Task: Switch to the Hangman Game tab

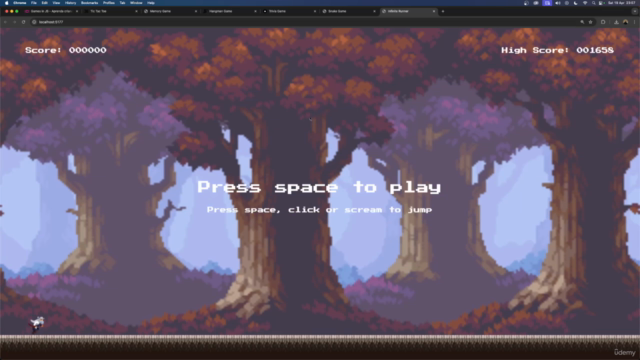Action: (229, 11)
